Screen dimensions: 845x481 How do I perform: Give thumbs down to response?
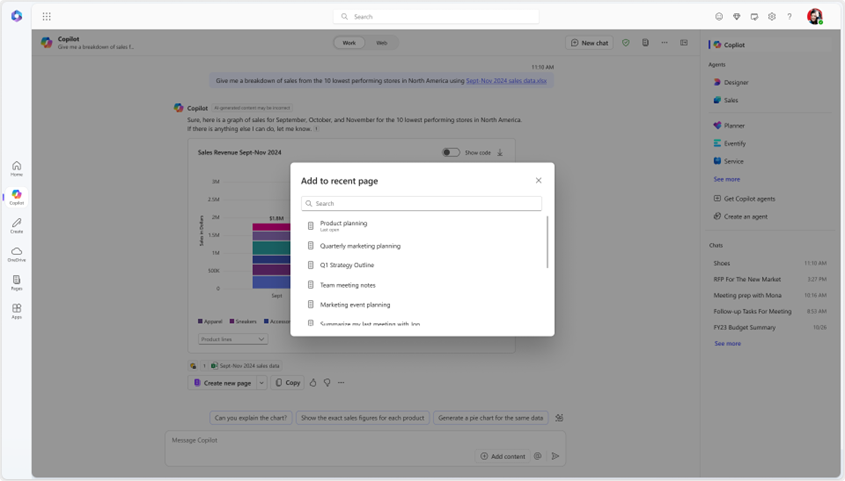point(327,382)
